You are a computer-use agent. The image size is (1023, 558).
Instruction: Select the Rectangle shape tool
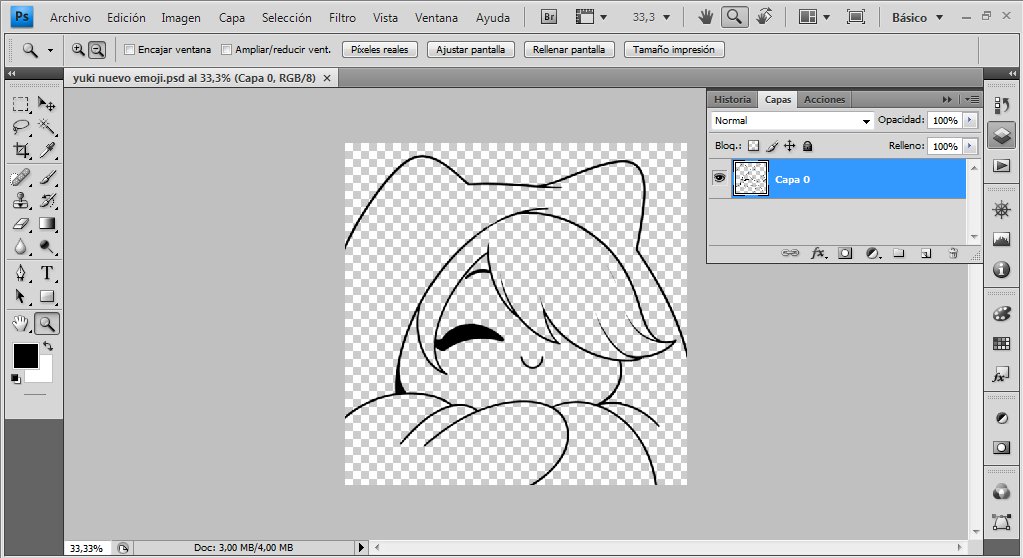click(x=46, y=296)
